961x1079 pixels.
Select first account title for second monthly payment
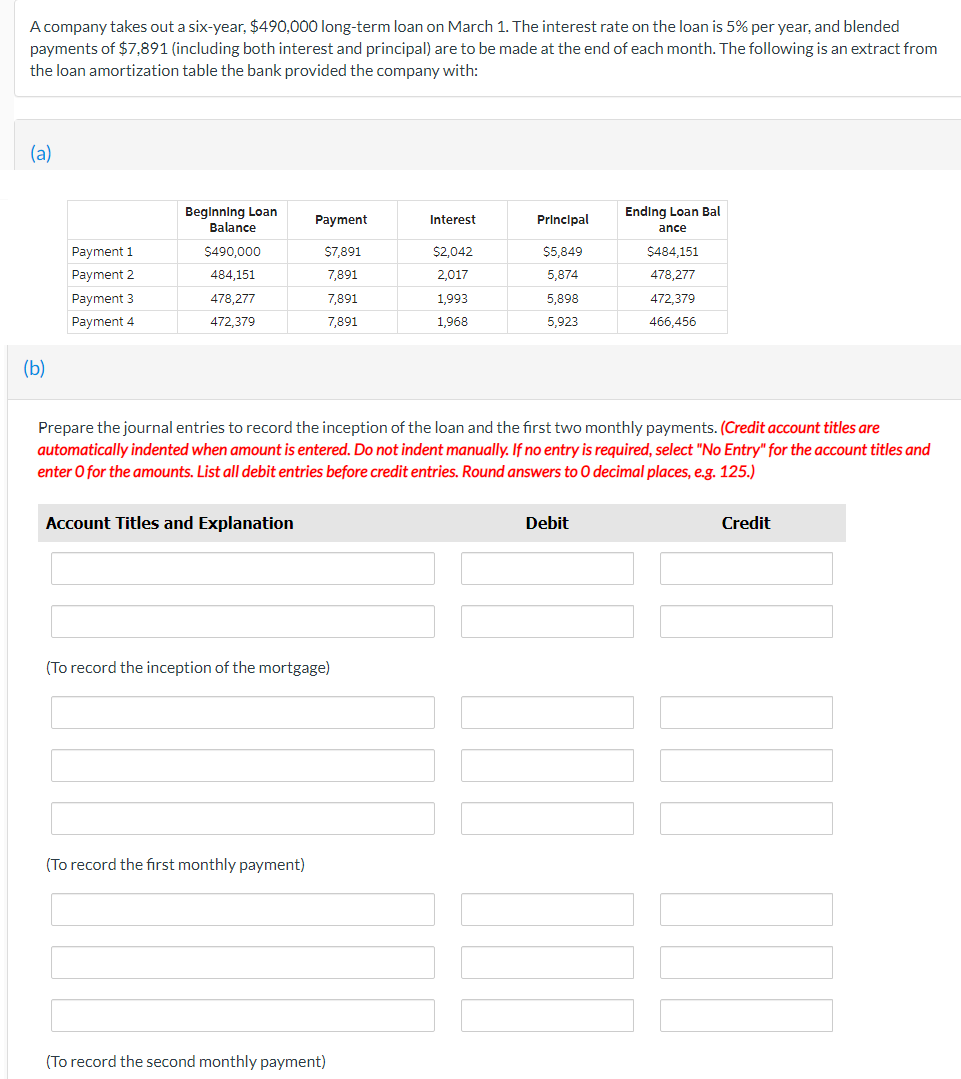click(x=243, y=909)
